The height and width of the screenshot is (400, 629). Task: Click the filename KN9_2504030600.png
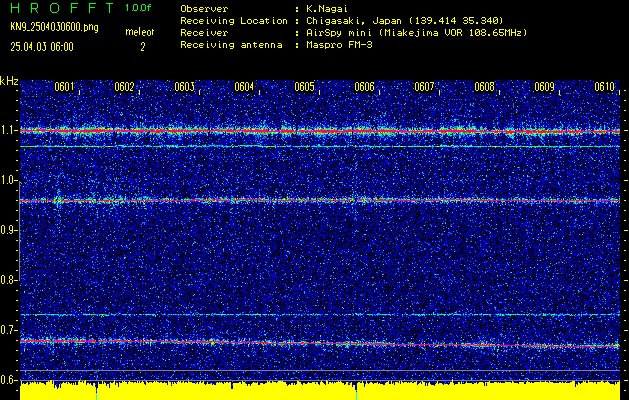point(54,27)
